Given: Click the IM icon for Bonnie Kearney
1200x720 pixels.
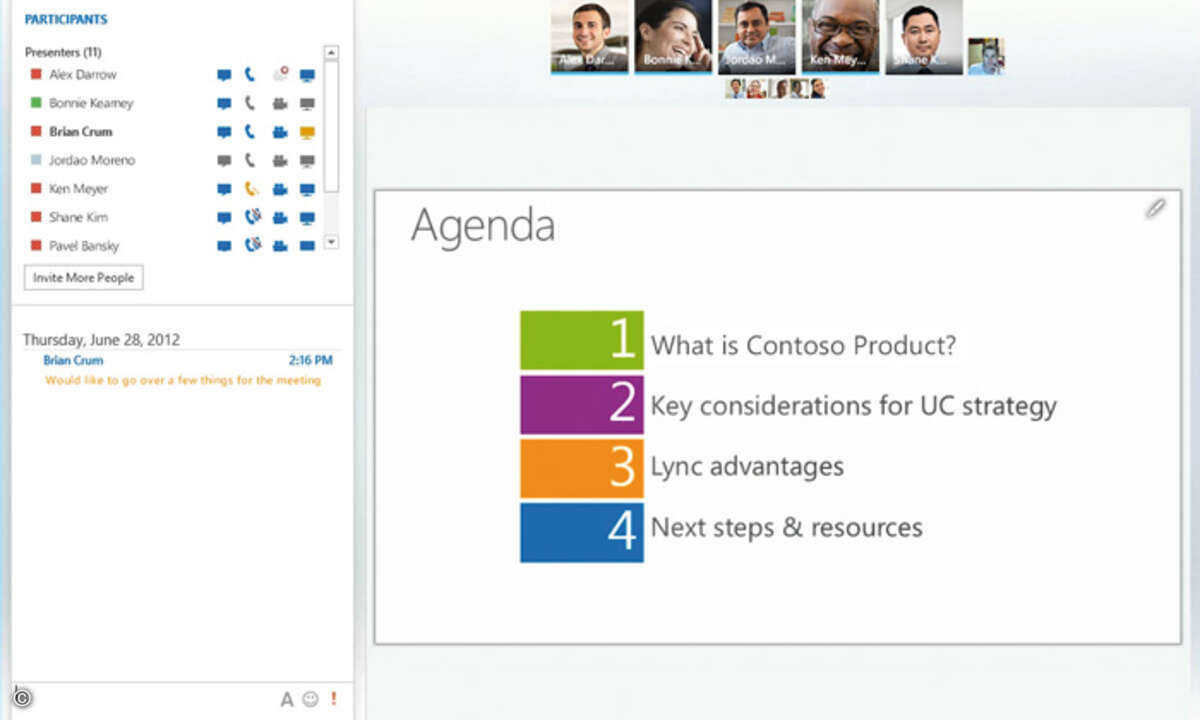Looking at the screenshot, I should pos(224,103).
